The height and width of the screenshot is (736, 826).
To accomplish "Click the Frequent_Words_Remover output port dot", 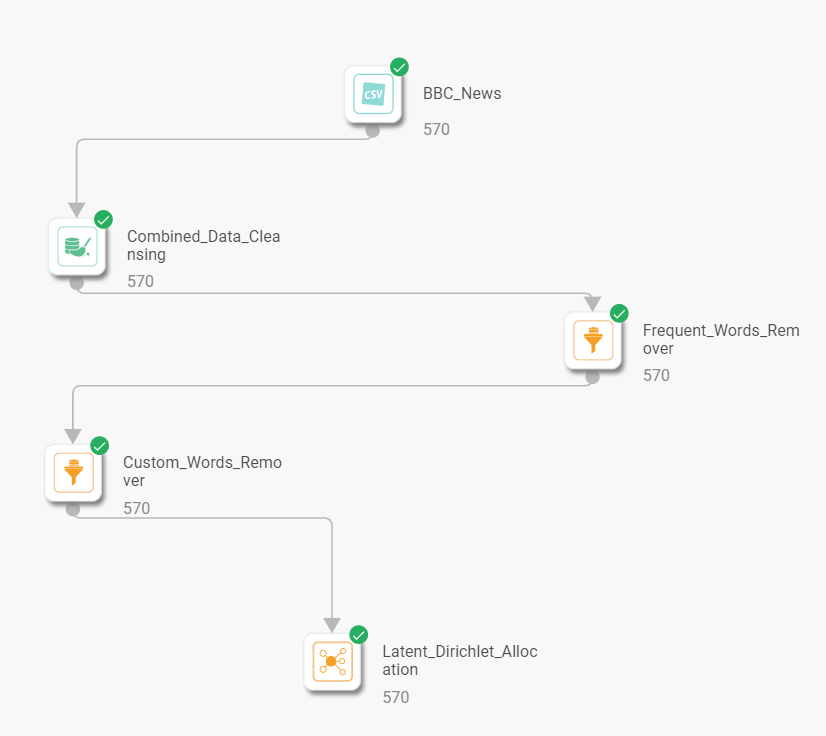I will (x=593, y=377).
